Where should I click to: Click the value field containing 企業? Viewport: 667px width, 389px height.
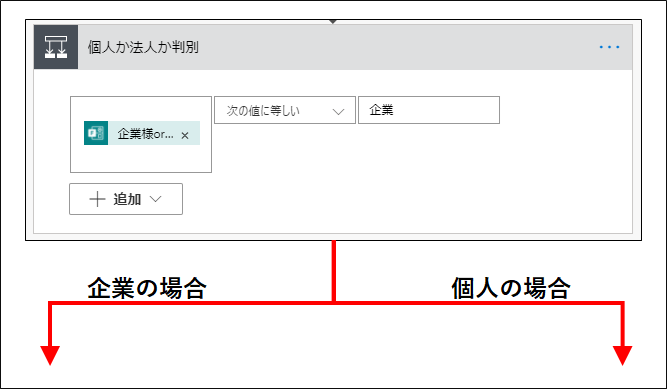tap(429, 110)
